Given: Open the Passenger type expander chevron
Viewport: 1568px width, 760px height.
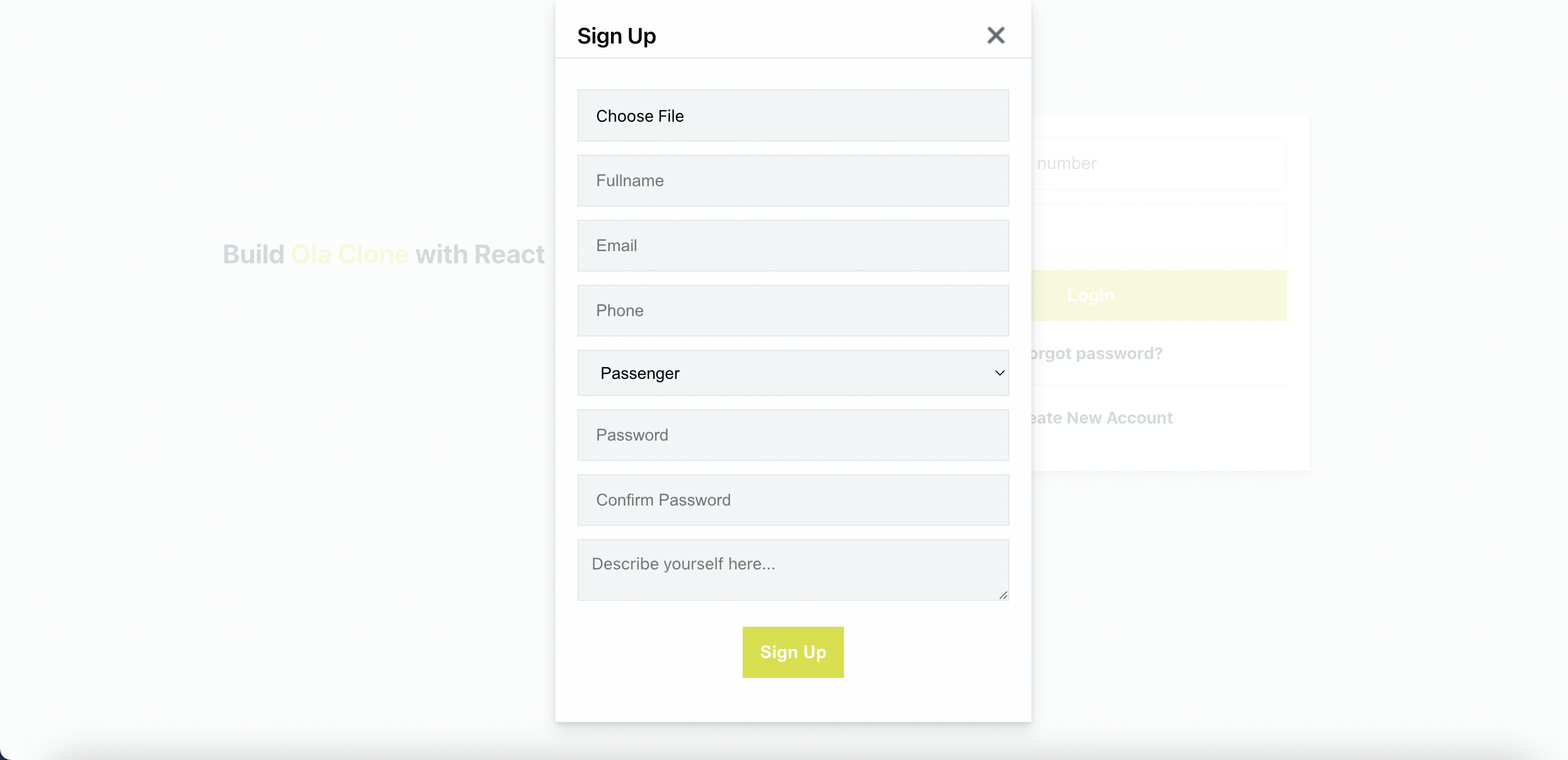Looking at the screenshot, I should (x=999, y=372).
